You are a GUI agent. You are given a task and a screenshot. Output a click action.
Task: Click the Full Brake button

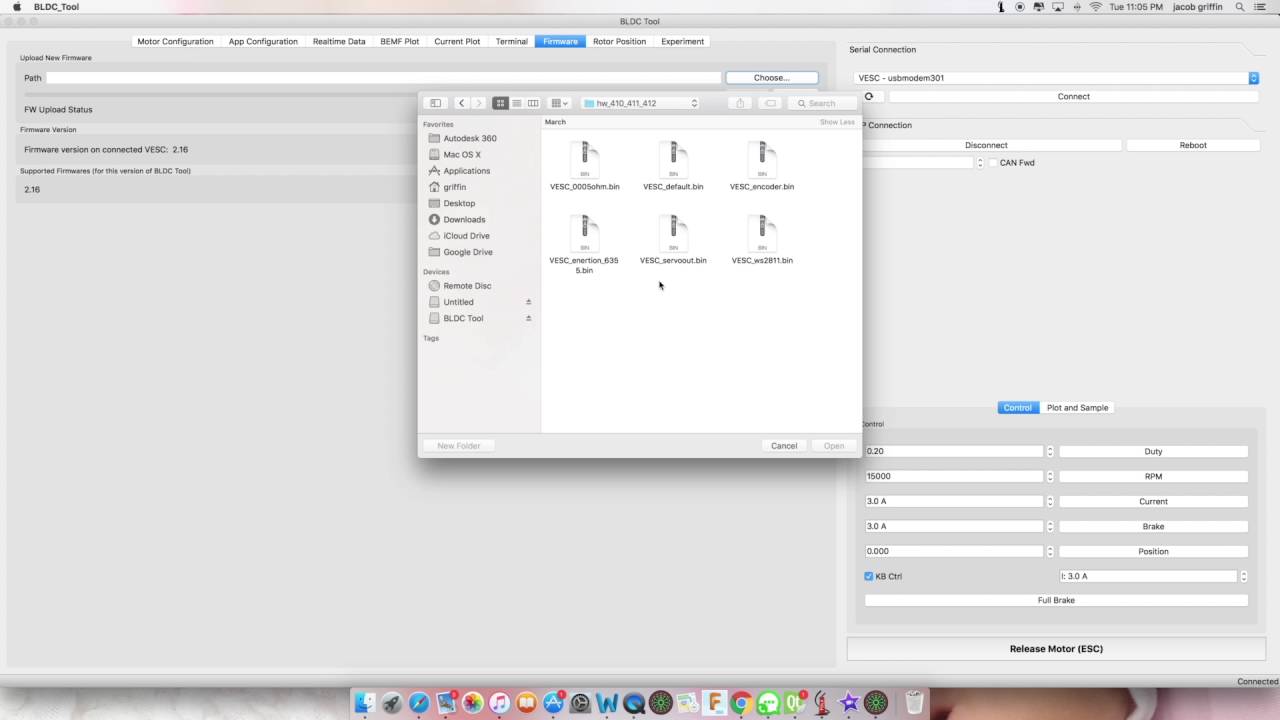click(x=1056, y=600)
